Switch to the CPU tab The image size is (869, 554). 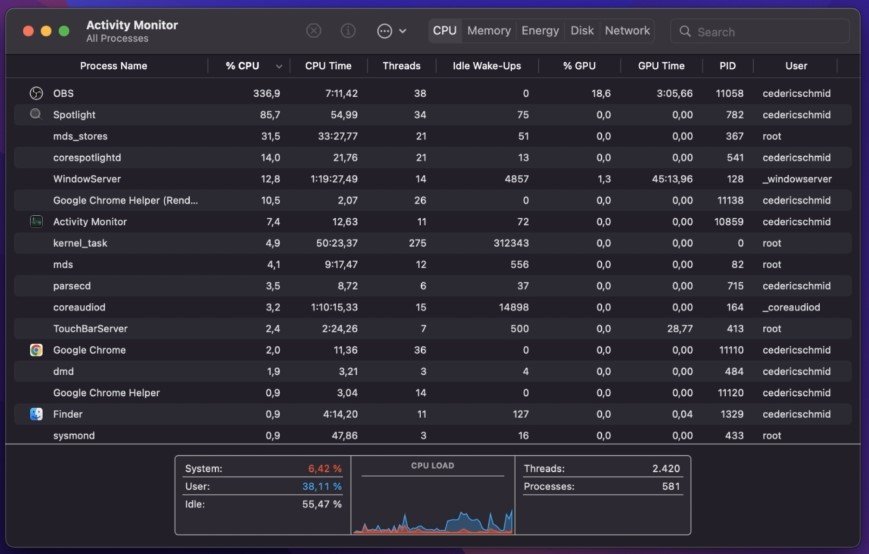(444, 30)
